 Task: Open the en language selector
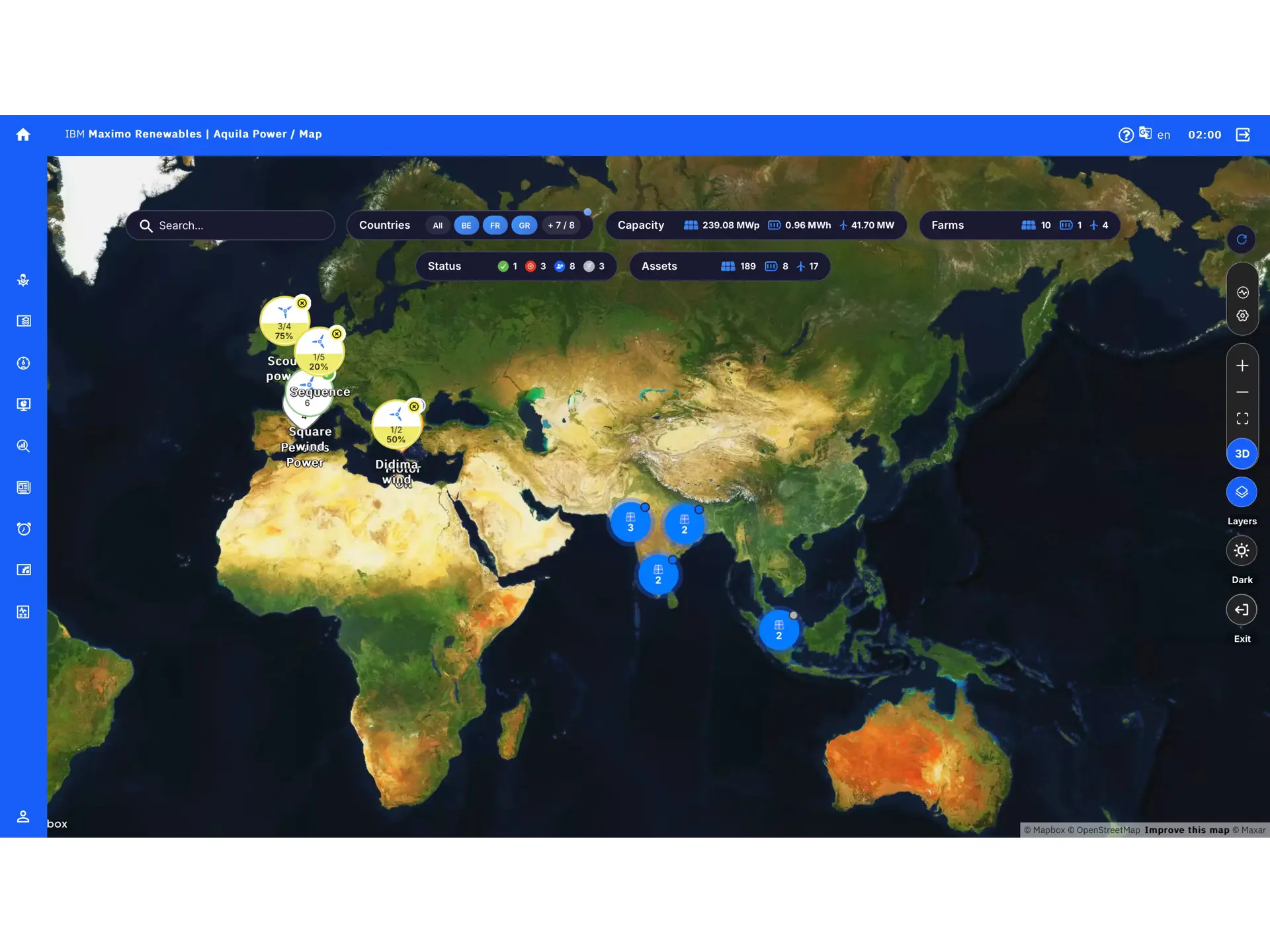pos(1163,135)
